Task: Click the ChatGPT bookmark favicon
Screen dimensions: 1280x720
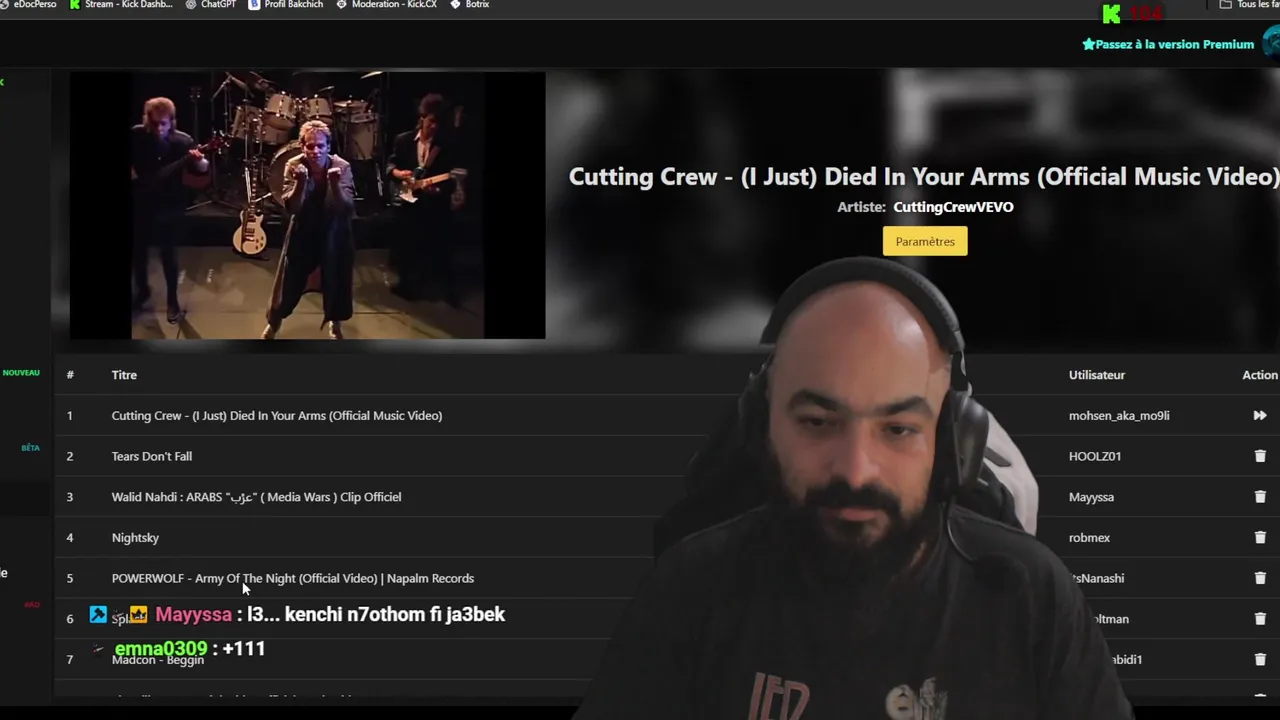Action: point(191,4)
